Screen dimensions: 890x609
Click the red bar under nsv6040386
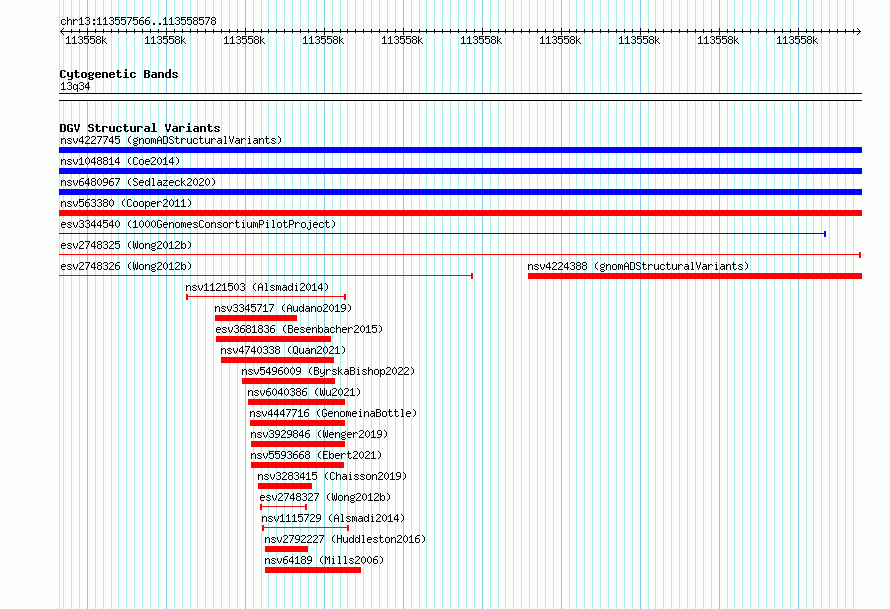296,402
